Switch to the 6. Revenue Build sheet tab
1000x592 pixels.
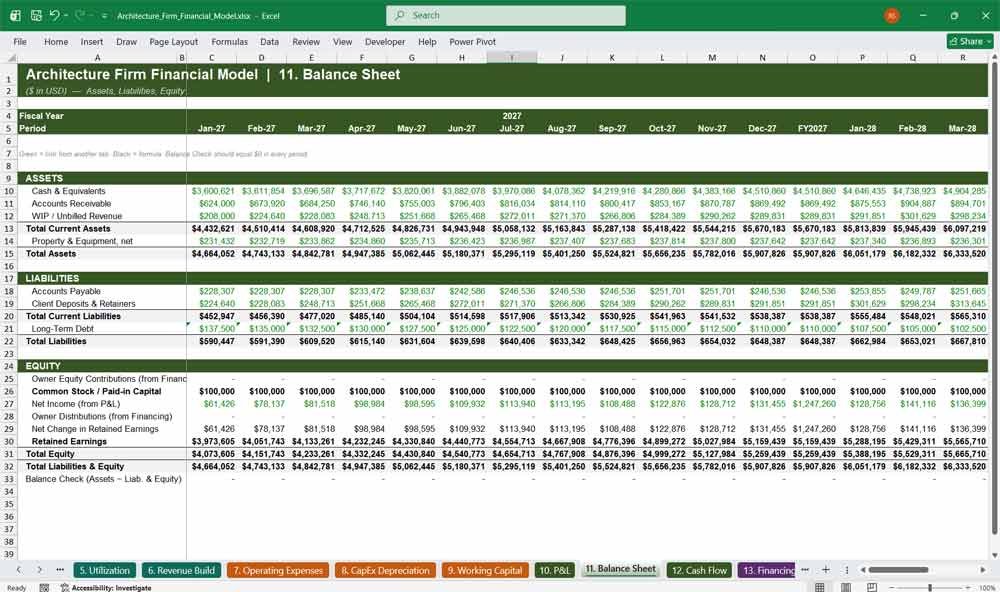pos(181,570)
